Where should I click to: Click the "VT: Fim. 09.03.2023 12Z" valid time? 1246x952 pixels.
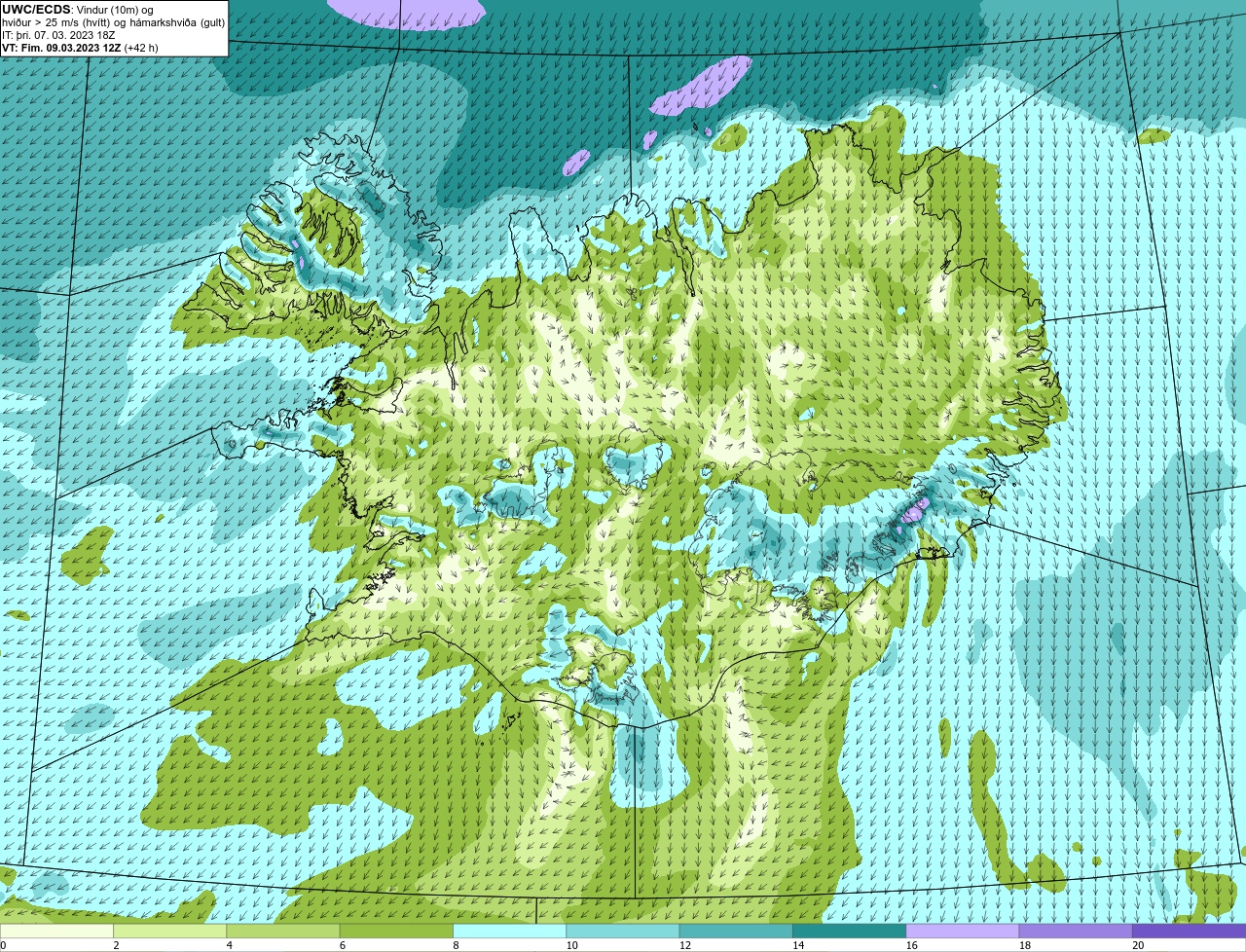(61, 48)
